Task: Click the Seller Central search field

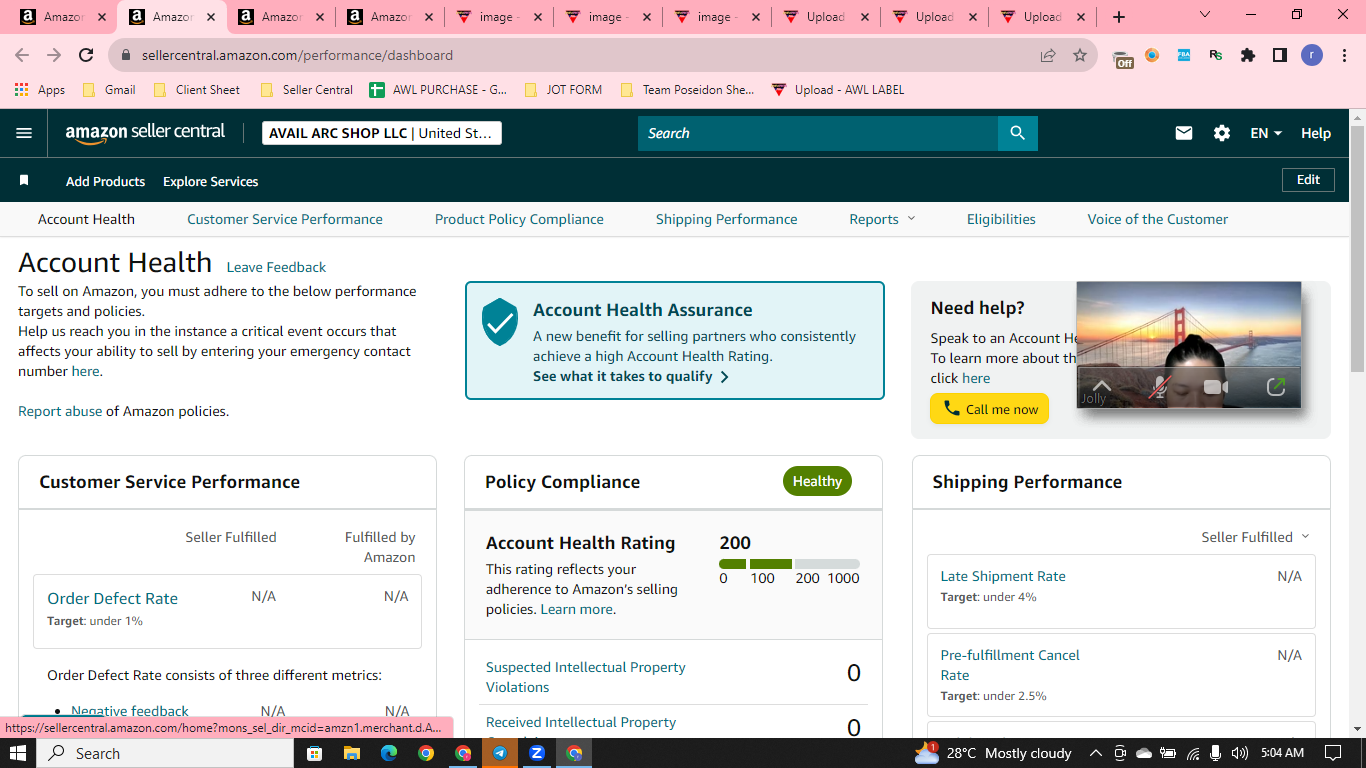Action: click(x=818, y=133)
